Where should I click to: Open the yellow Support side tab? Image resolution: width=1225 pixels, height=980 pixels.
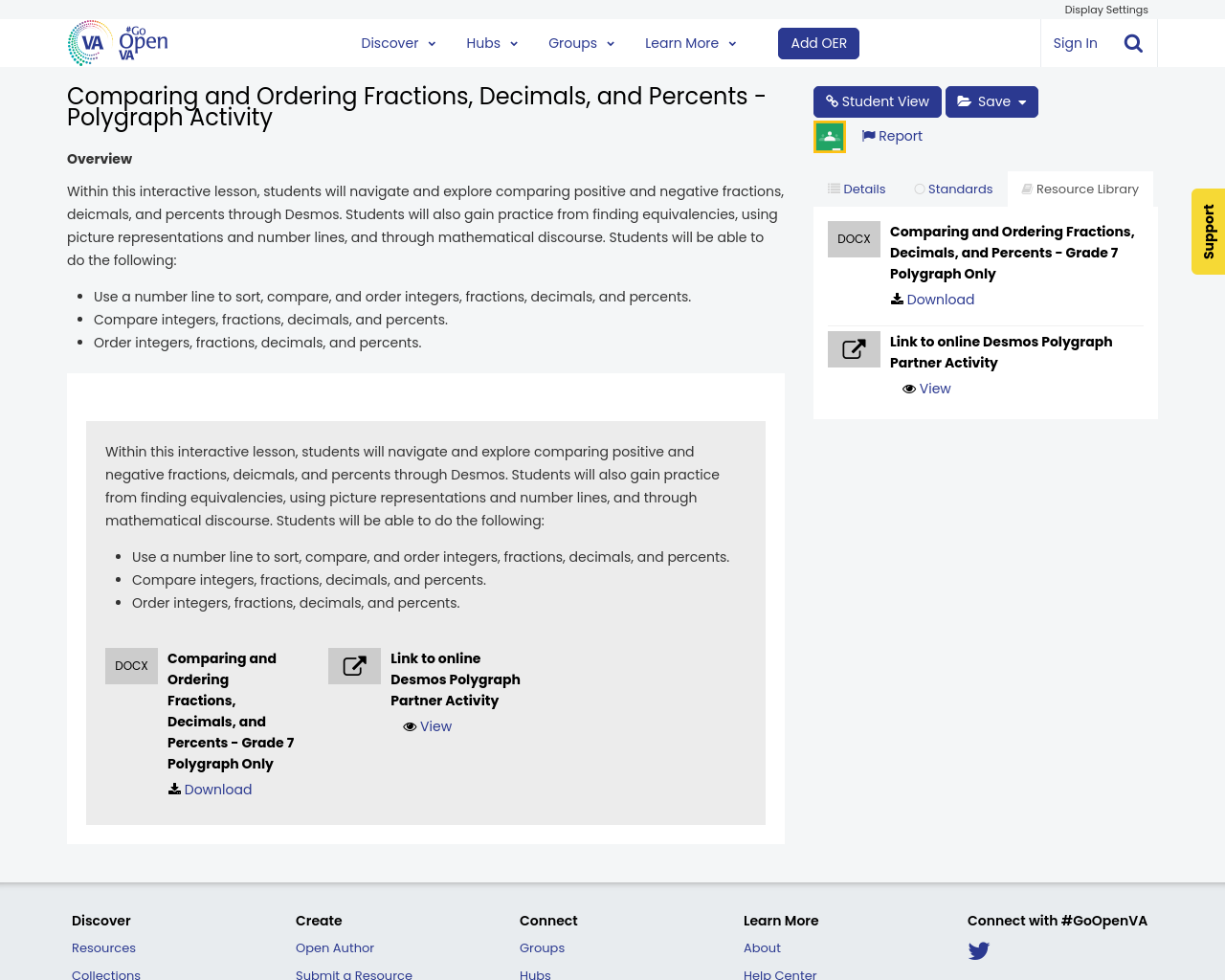pos(1208,232)
